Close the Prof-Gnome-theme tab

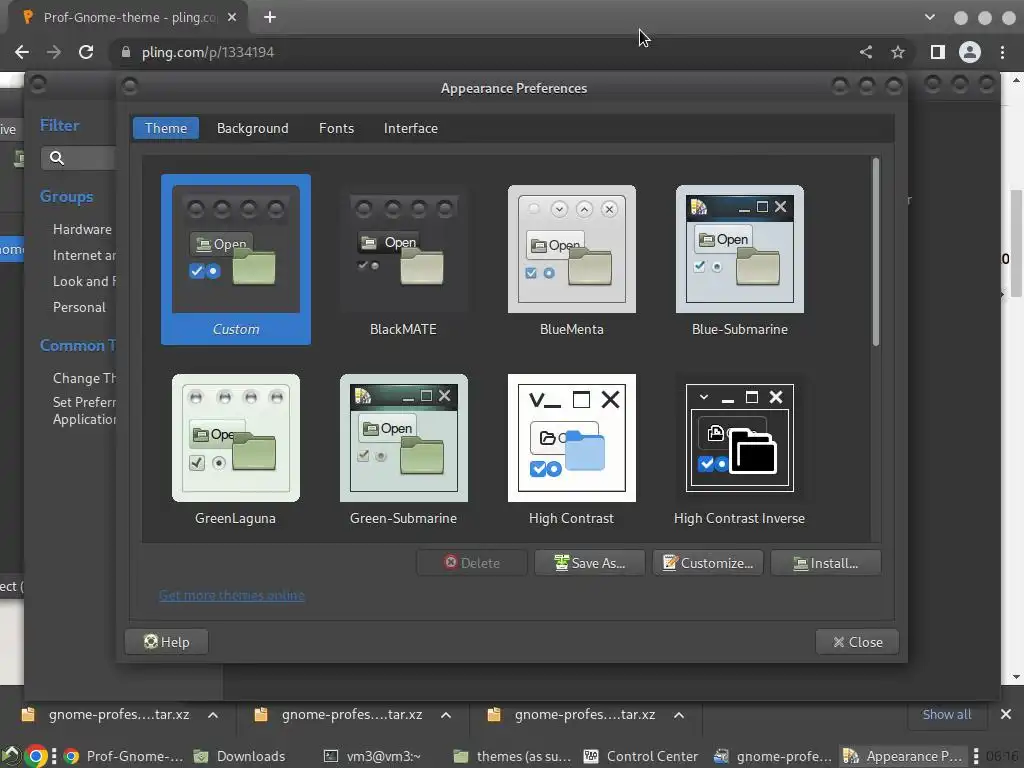pyautogui.click(x=232, y=18)
